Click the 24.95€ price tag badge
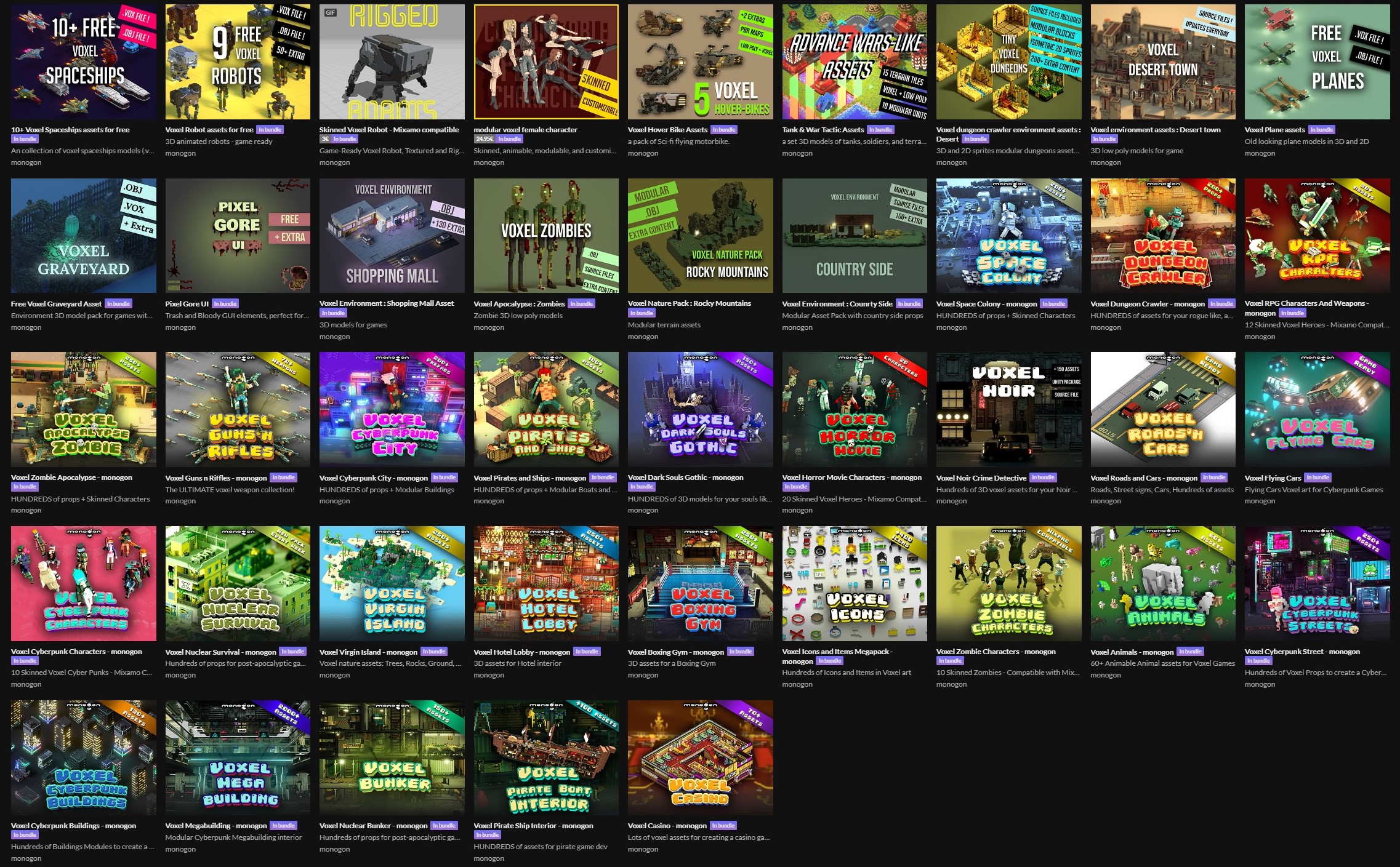The height and width of the screenshot is (867, 1400). [x=484, y=139]
